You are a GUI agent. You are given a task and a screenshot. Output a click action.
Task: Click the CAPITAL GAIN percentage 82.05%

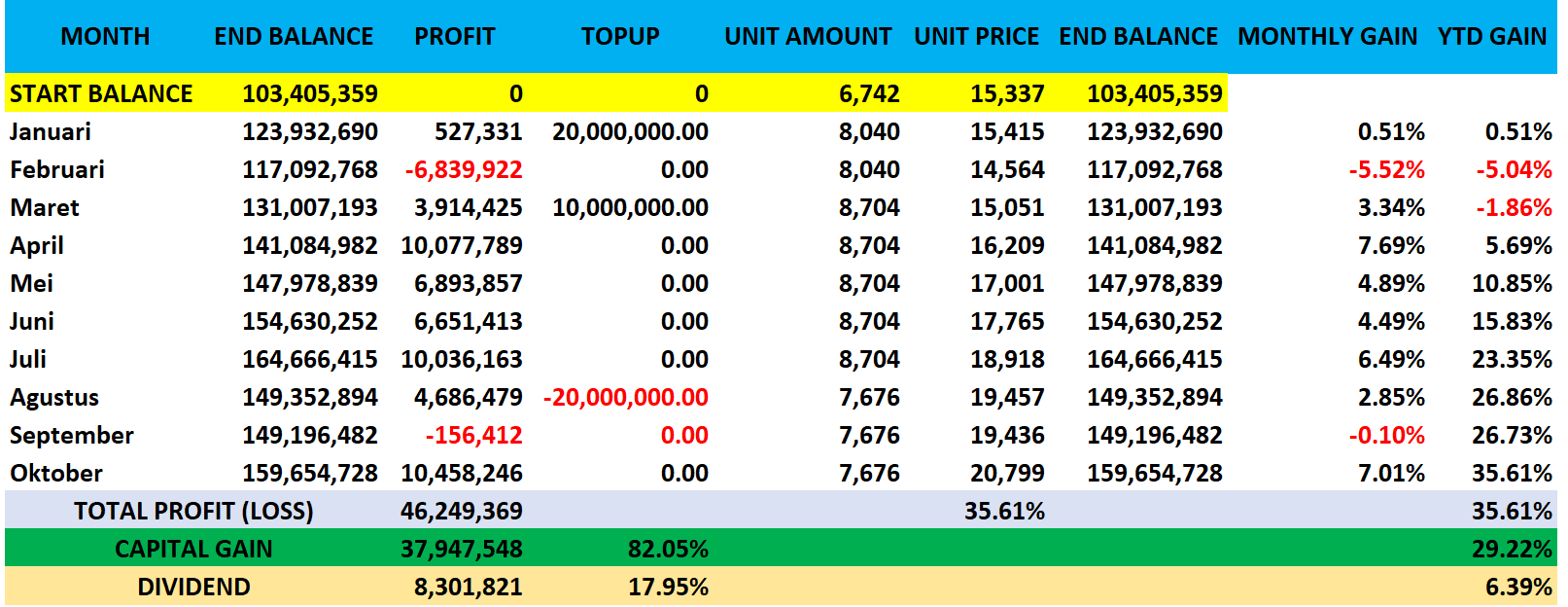click(668, 550)
